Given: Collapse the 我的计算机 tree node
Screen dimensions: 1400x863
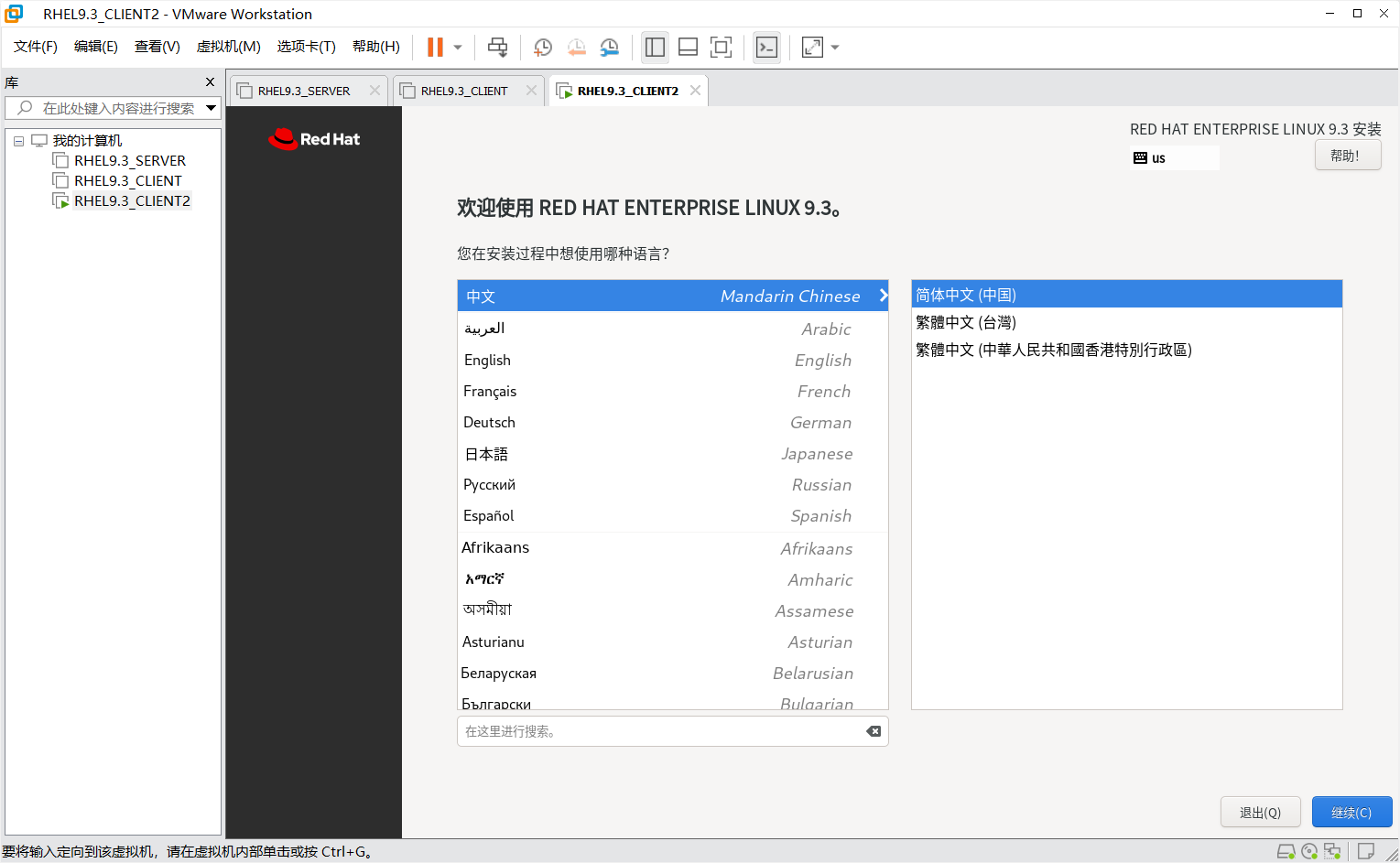Looking at the screenshot, I should coord(18,140).
